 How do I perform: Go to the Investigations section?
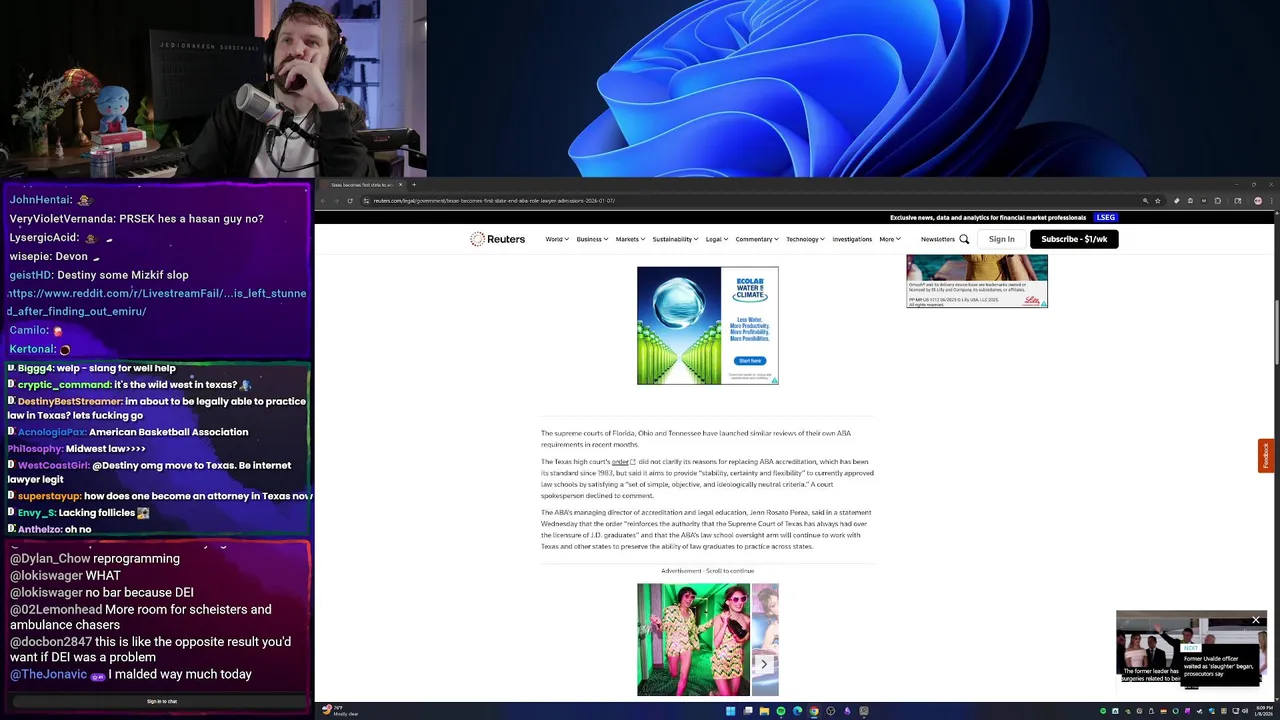click(x=852, y=239)
